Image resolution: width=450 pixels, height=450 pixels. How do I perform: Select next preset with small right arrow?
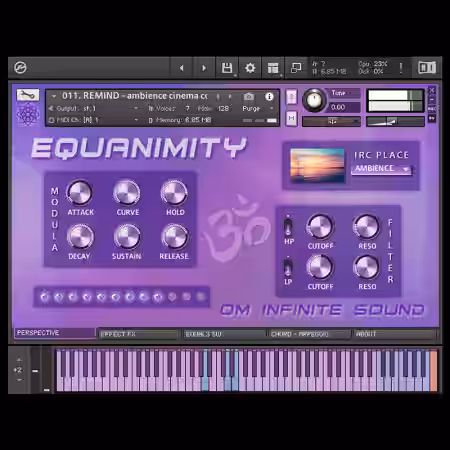[x=230, y=97]
